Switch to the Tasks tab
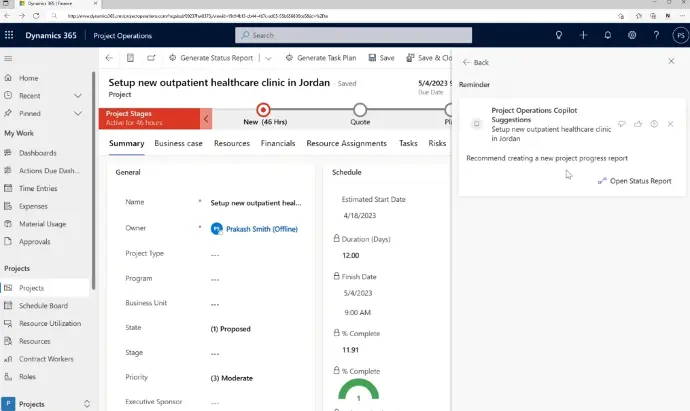The height and width of the screenshot is (411, 690). point(408,143)
